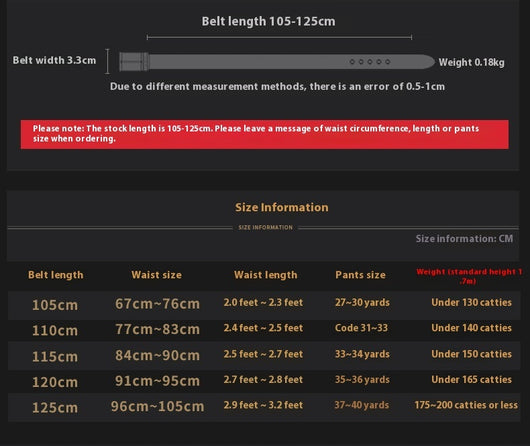Click the red 'Weight (standard height)' header
The image size is (530, 446).
tap(469, 276)
